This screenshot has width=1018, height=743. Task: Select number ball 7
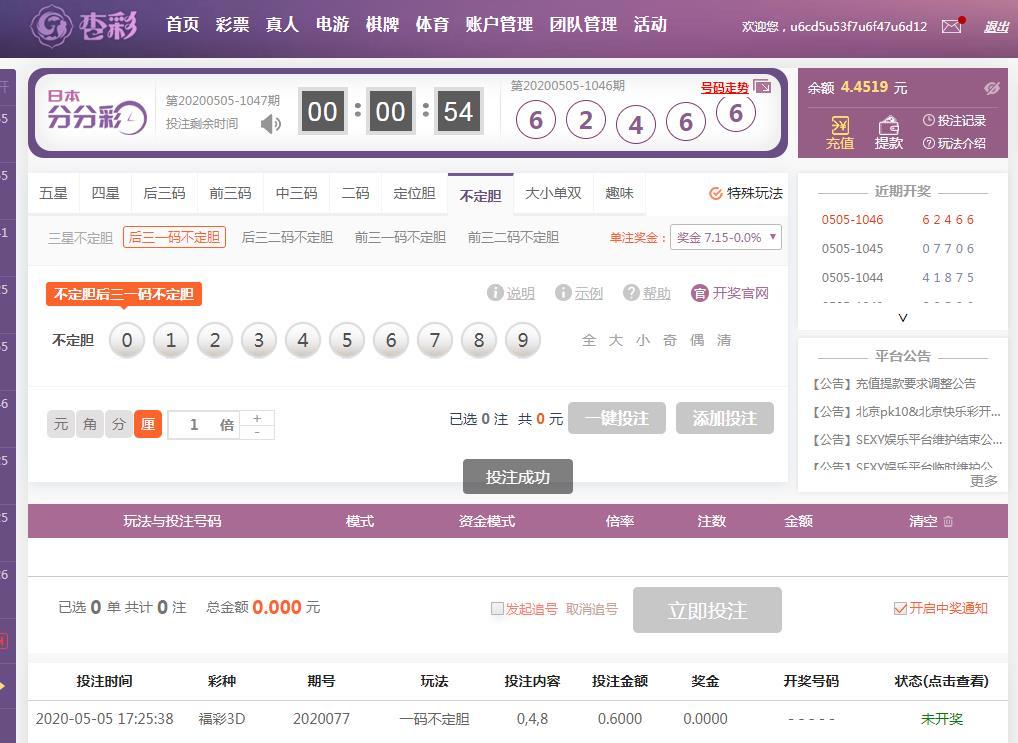pos(434,340)
